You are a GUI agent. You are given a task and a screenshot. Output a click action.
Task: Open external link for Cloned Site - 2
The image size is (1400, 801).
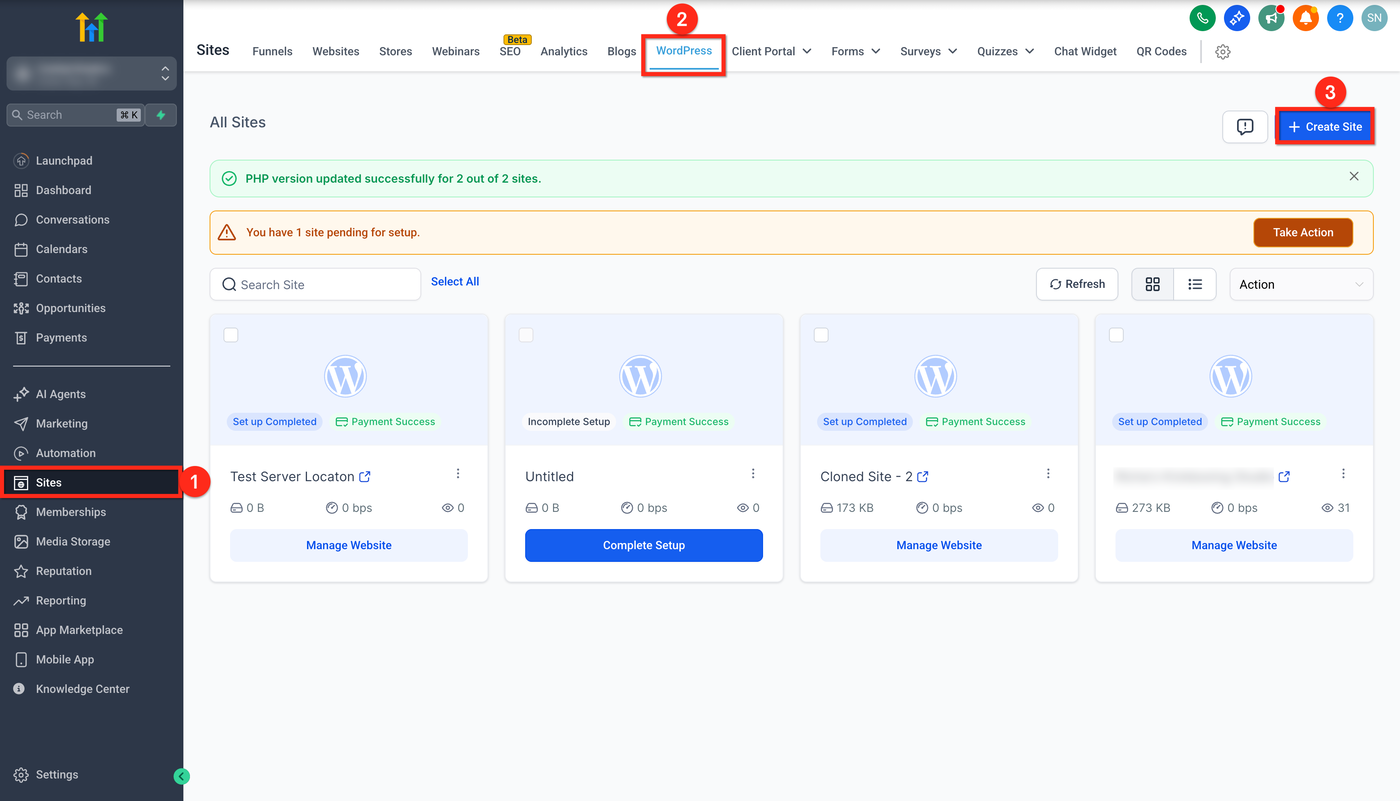[x=923, y=477]
